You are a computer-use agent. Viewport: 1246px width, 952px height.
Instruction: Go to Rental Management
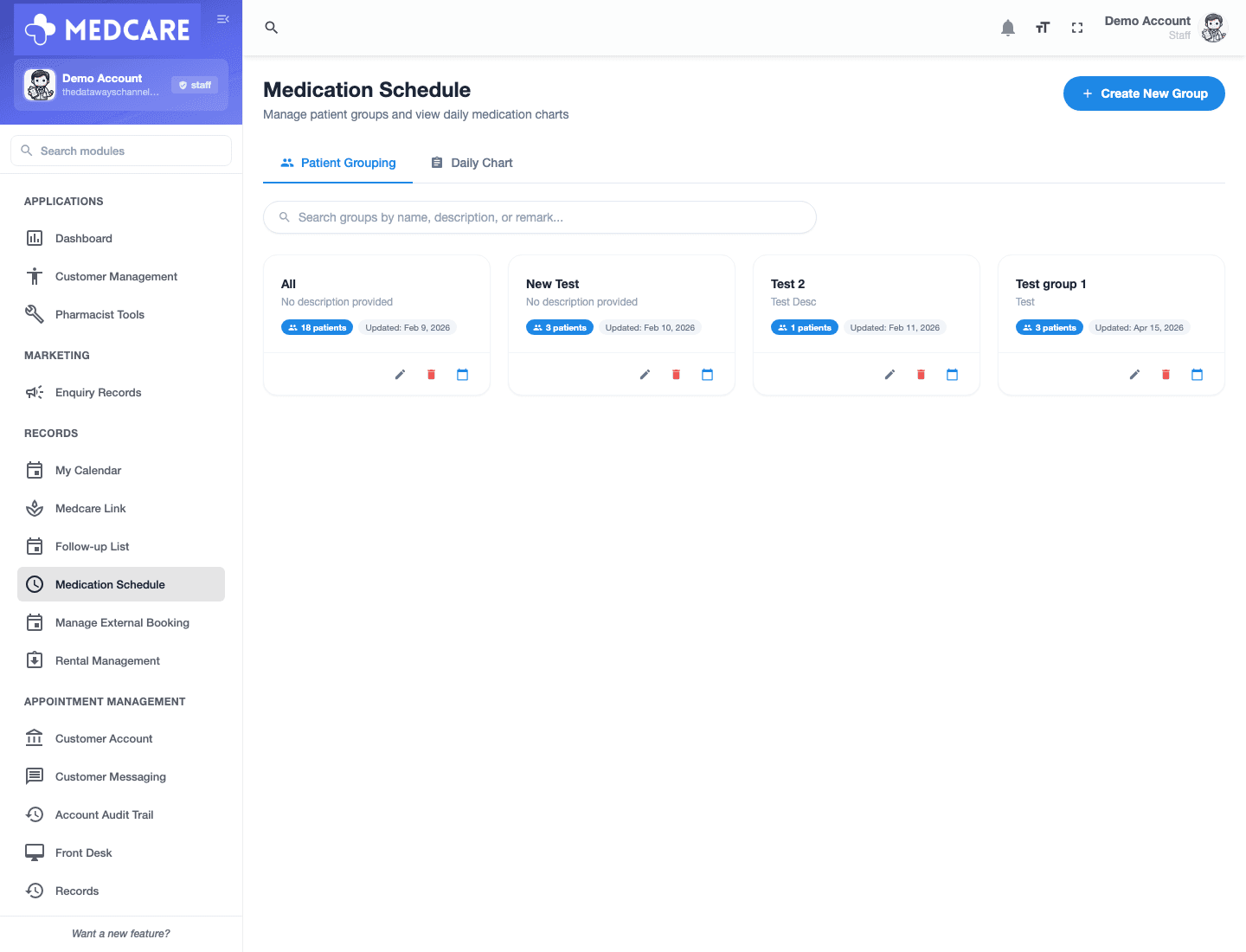pos(121,660)
